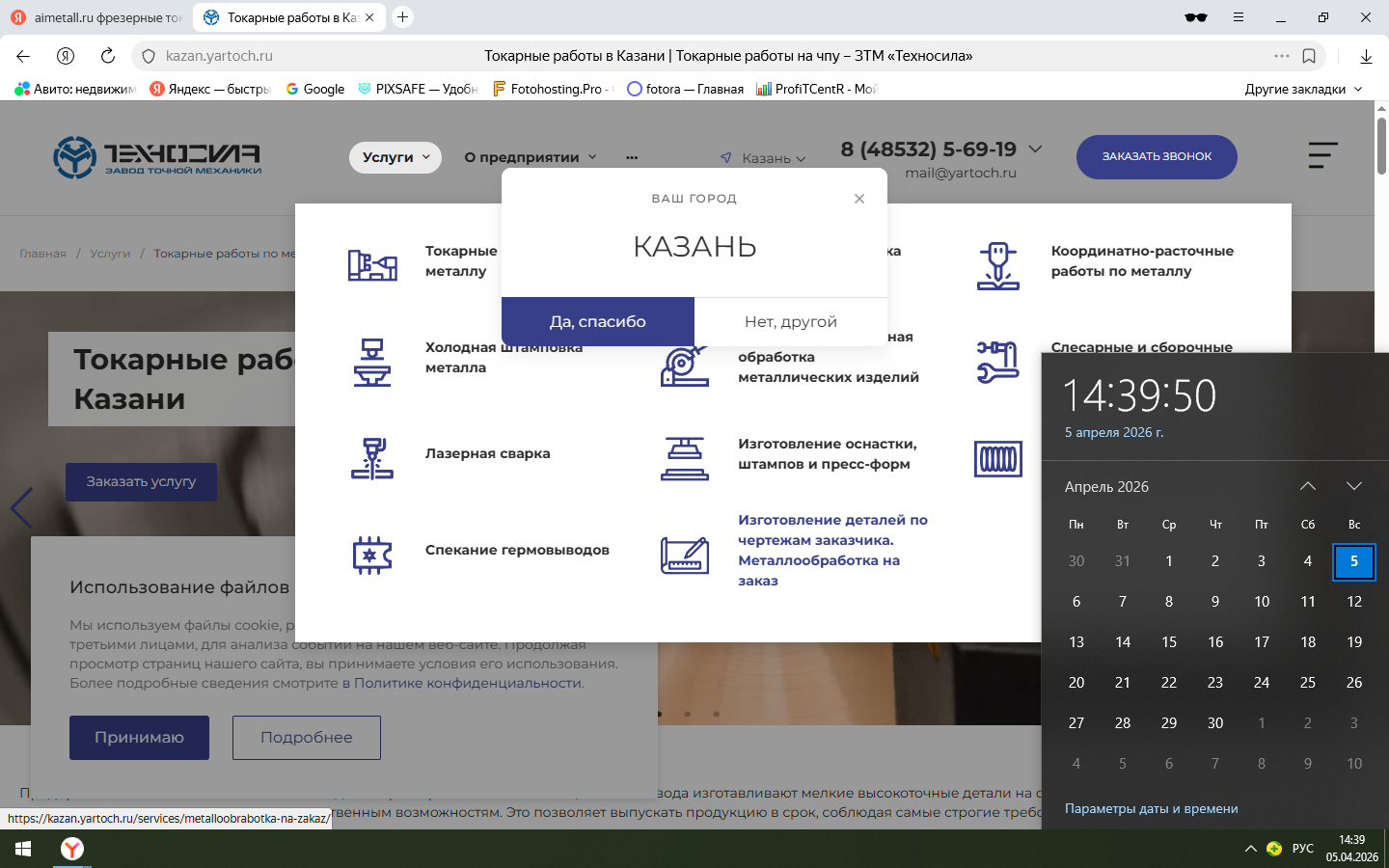Image resolution: width=1389 pixels, height=868 pixels.
Task: Confirm city with Да, спасибо button
Action: [598, 321]
